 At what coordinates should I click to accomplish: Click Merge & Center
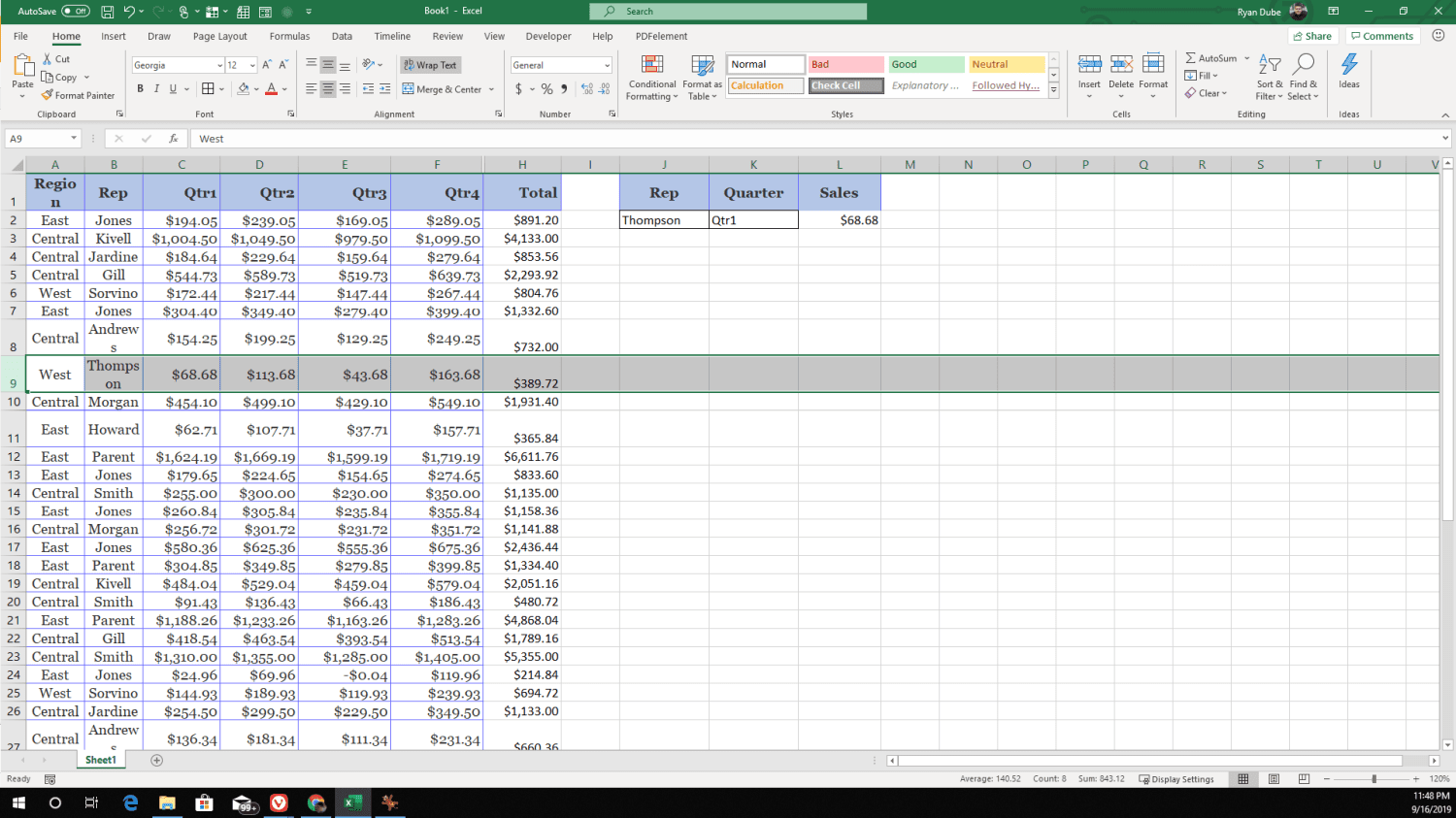coord(443,89)
